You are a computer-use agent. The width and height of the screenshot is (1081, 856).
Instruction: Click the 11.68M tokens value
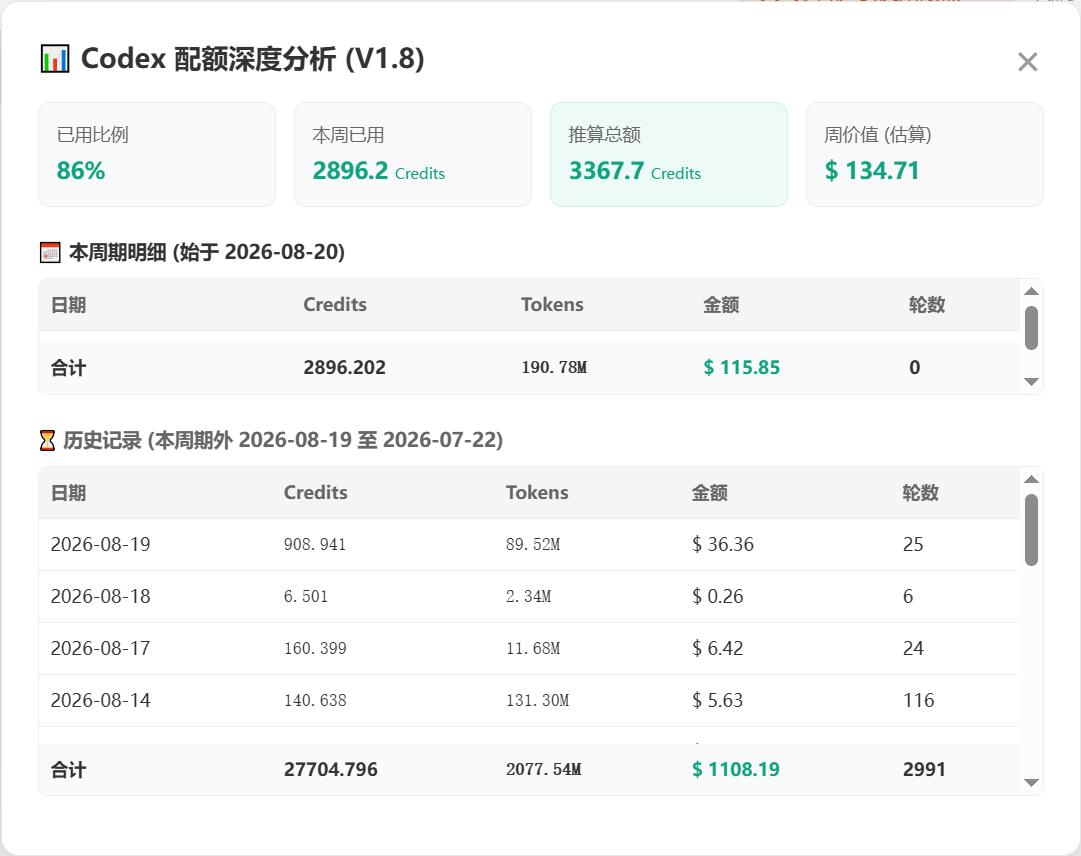click(533, 649)
